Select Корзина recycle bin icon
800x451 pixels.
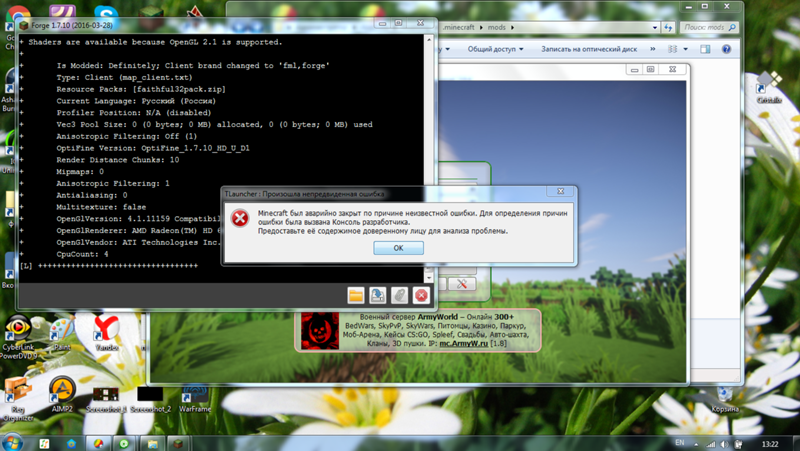point(724,399)
